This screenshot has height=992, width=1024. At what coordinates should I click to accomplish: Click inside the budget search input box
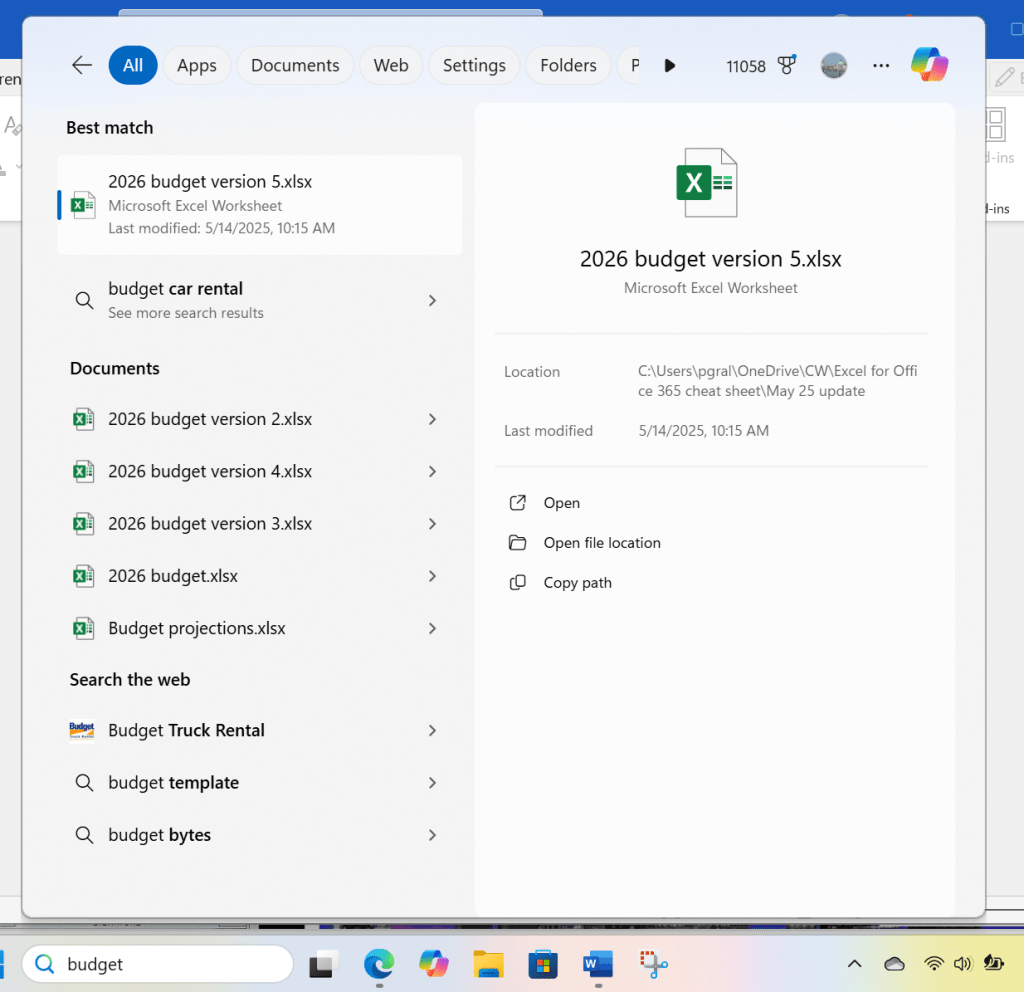160,963
